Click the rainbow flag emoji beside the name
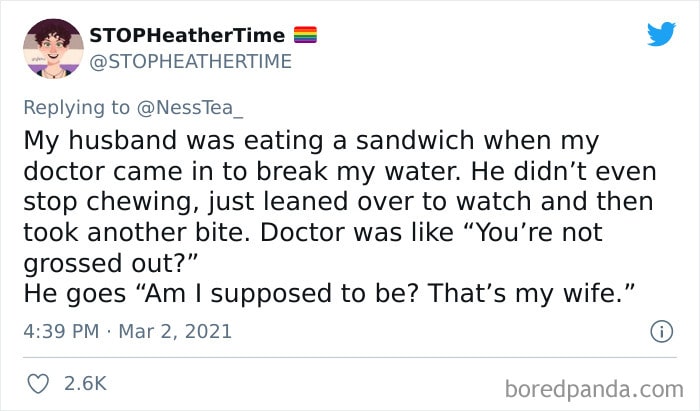Viewport: 700px width, 411px height. [x=305, y=35]
